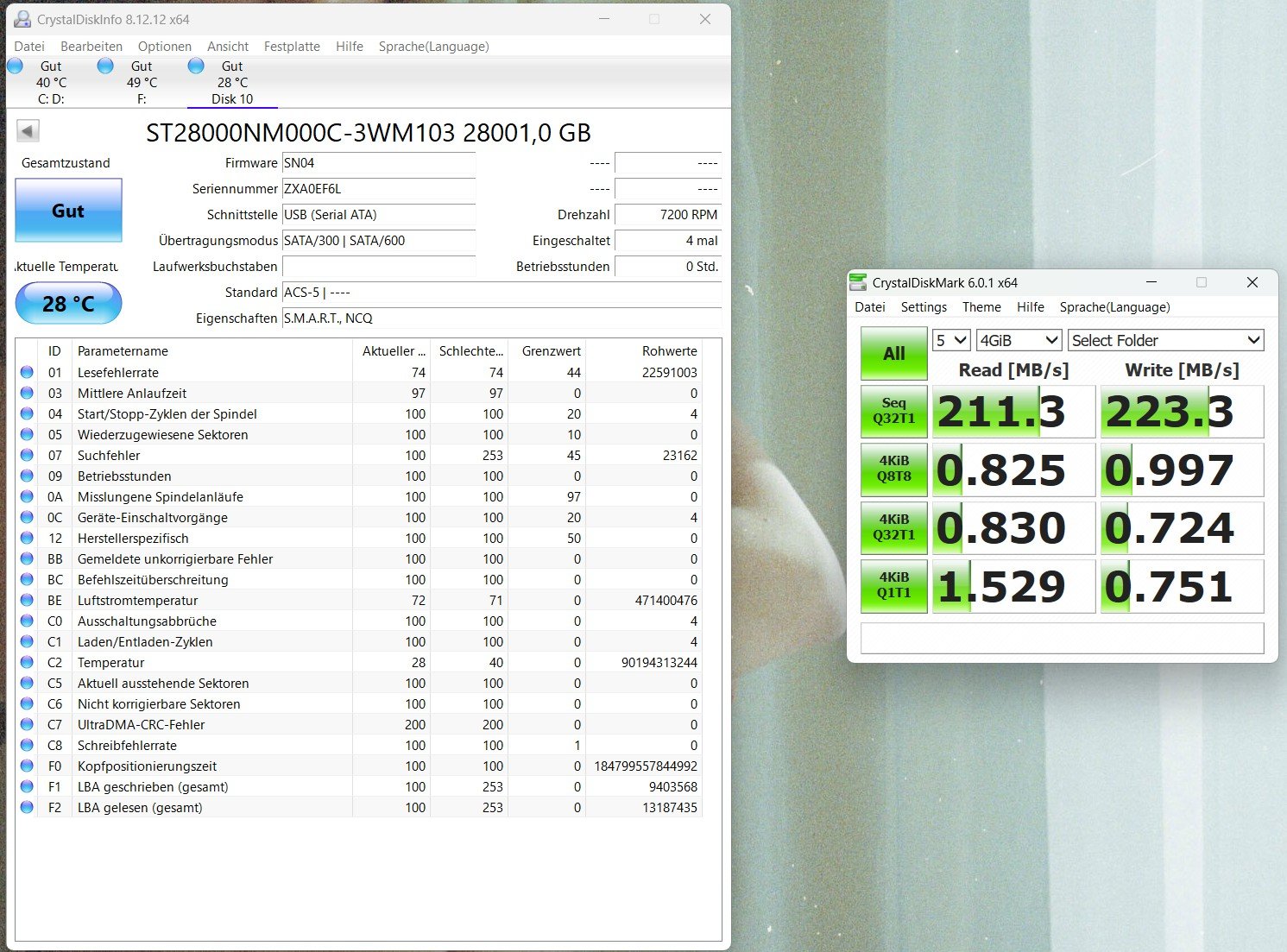
Task: Click the status orb for Geräte-Einschaltvorgänge row
Action: pyautogui.click(x=27, y=517)
